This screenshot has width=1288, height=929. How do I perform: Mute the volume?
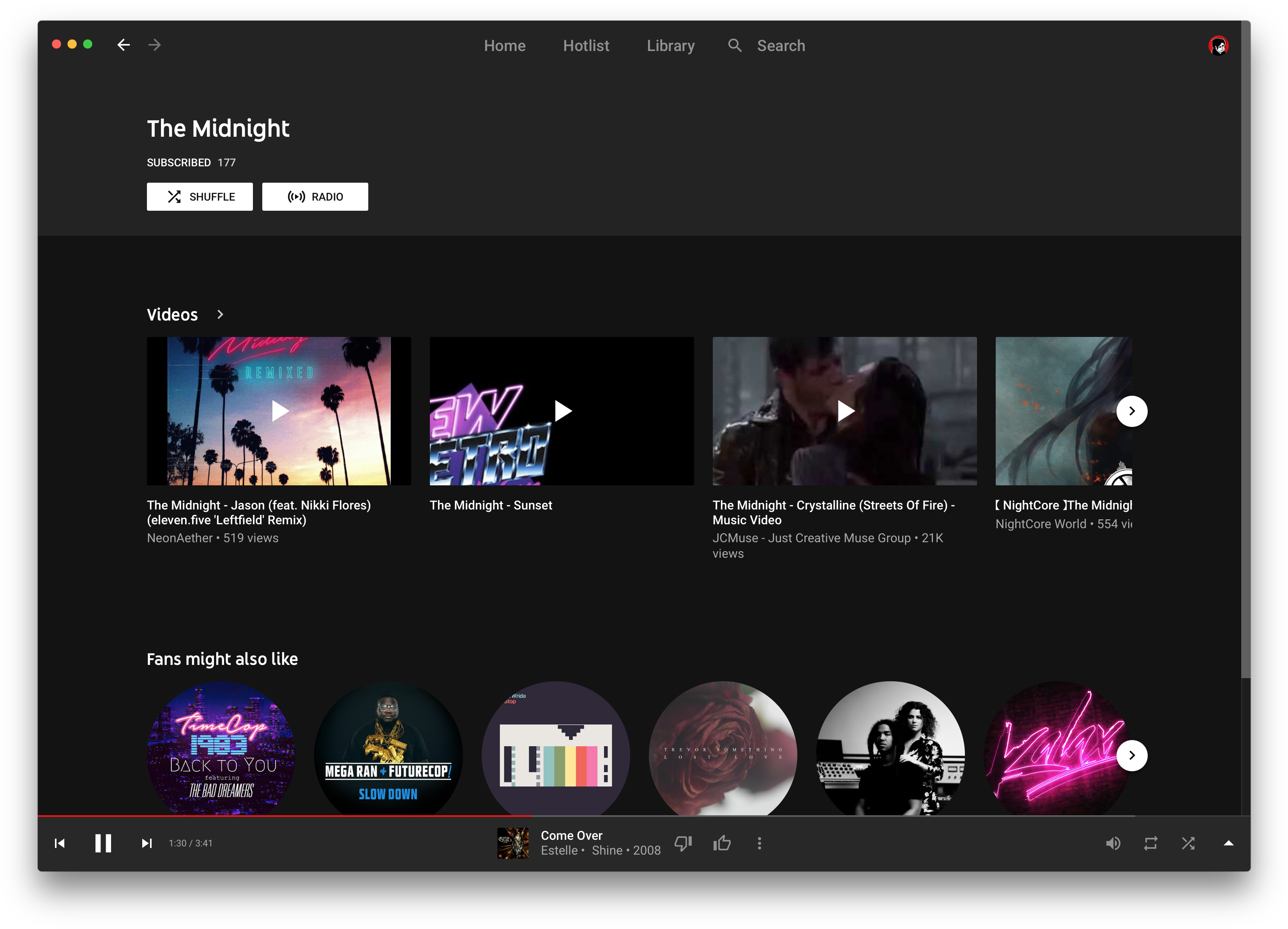coord(1113,843)
